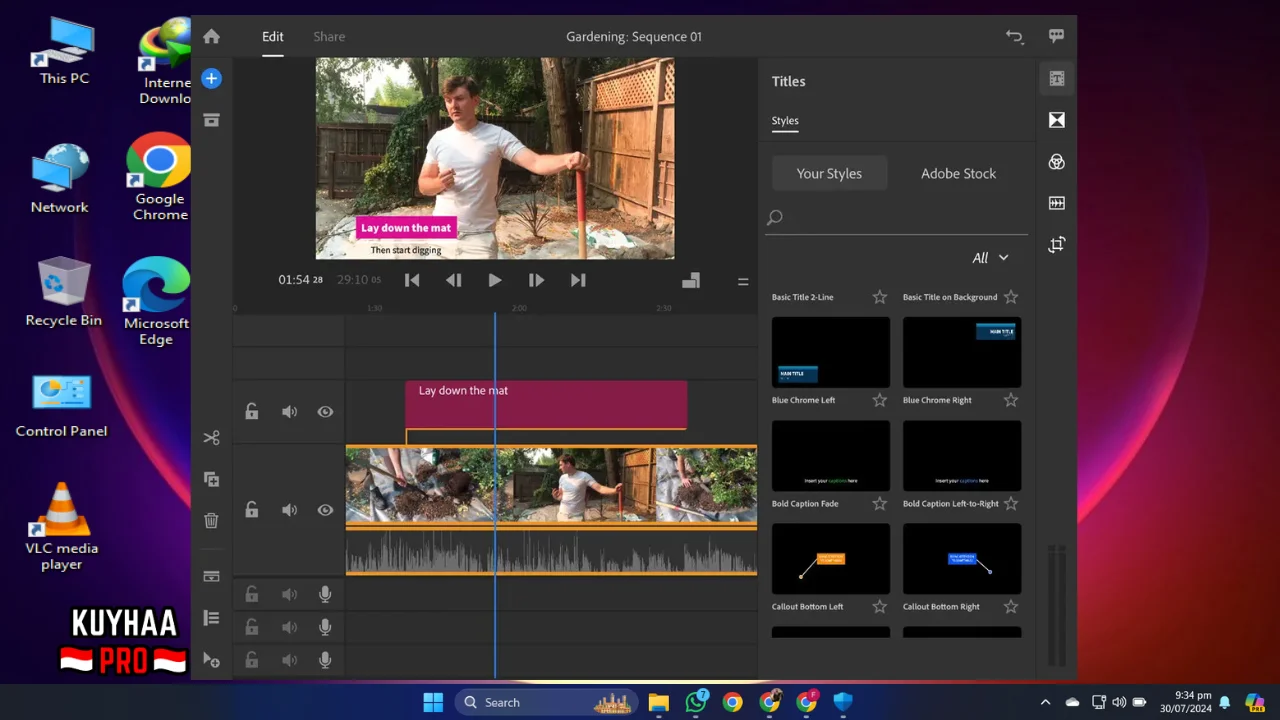
Task: Star the Blue Chrome Left title
Action: (x=880, y=400)
